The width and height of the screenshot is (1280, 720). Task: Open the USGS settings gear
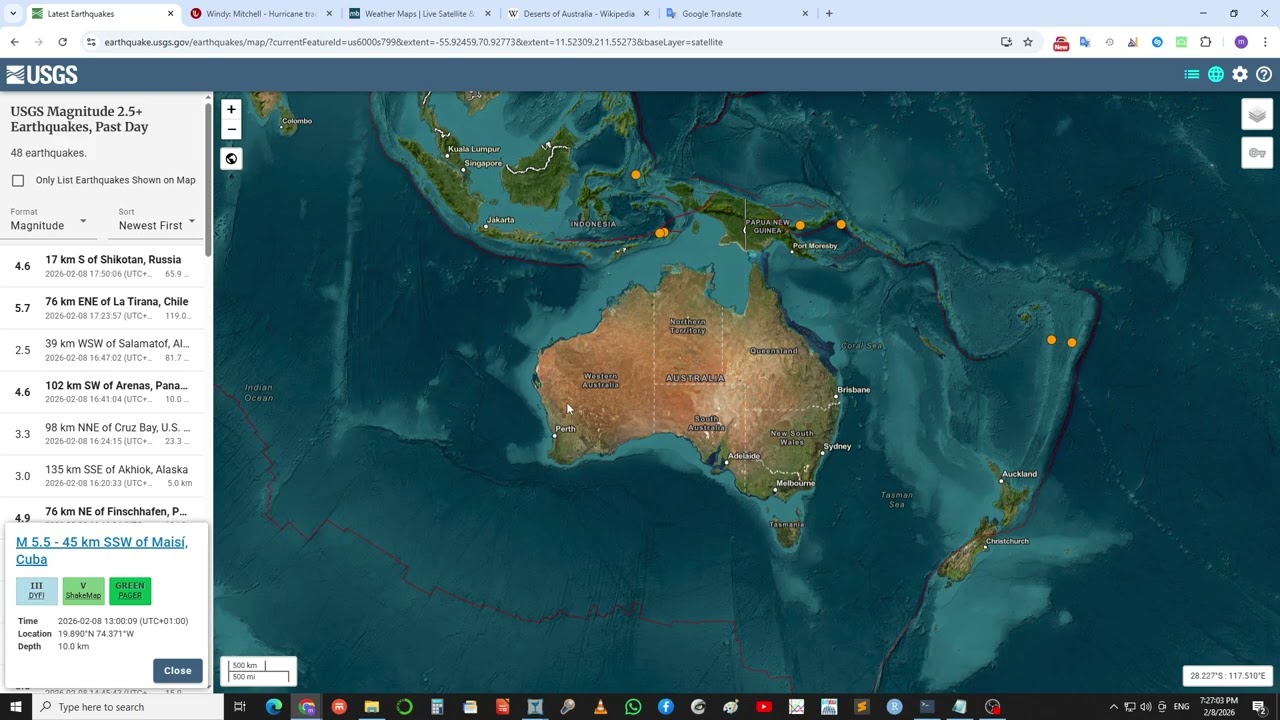coord(1240,75)
